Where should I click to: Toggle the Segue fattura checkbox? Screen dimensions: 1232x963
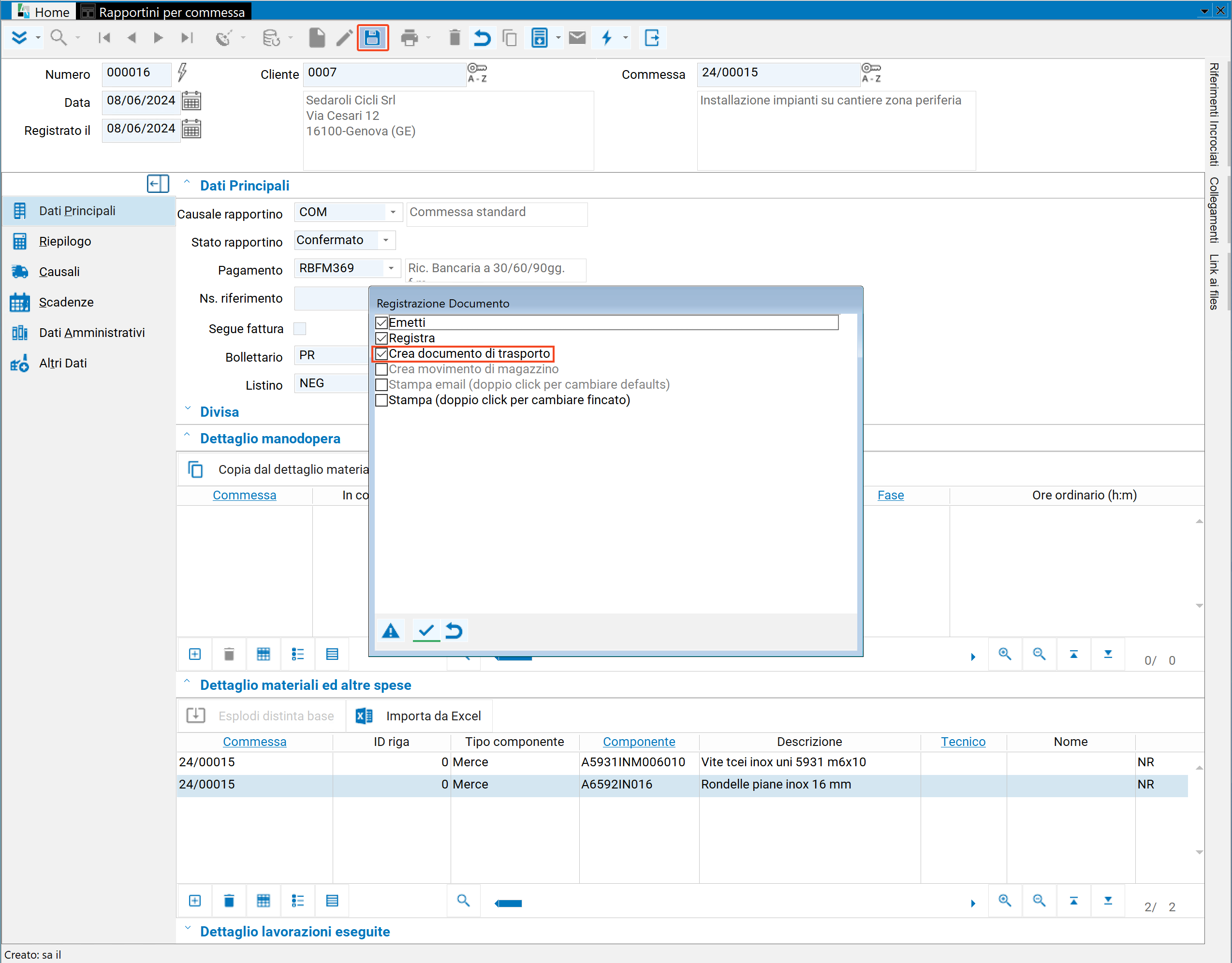point(300,328)
